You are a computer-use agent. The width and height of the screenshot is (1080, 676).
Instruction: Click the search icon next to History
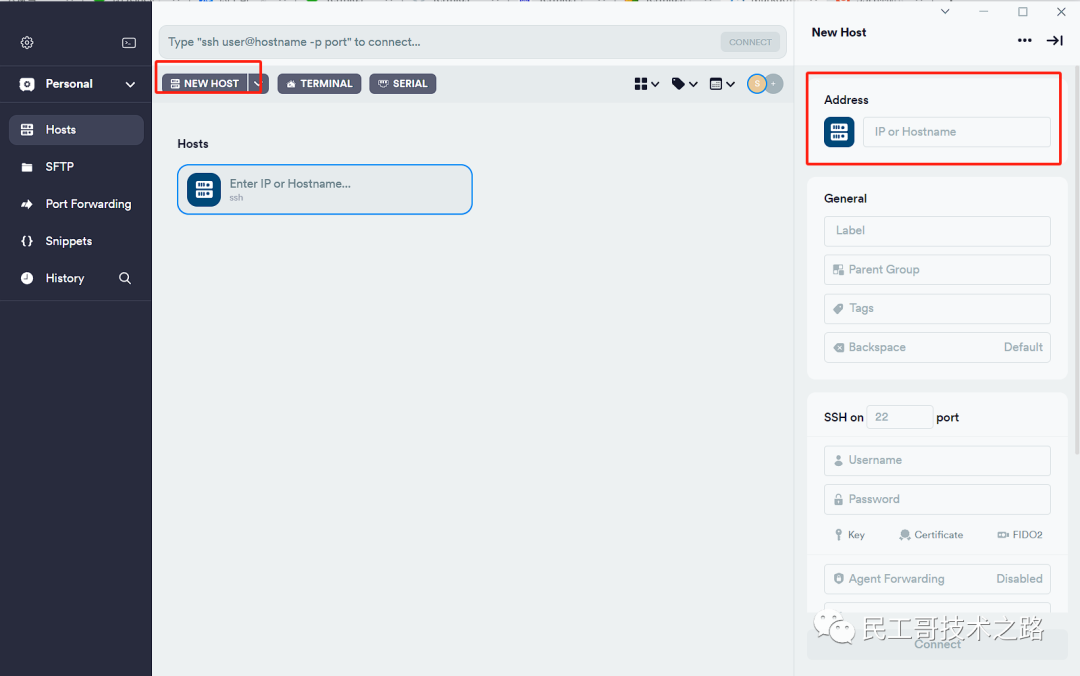pyautogui.click(x=125, y=278)
